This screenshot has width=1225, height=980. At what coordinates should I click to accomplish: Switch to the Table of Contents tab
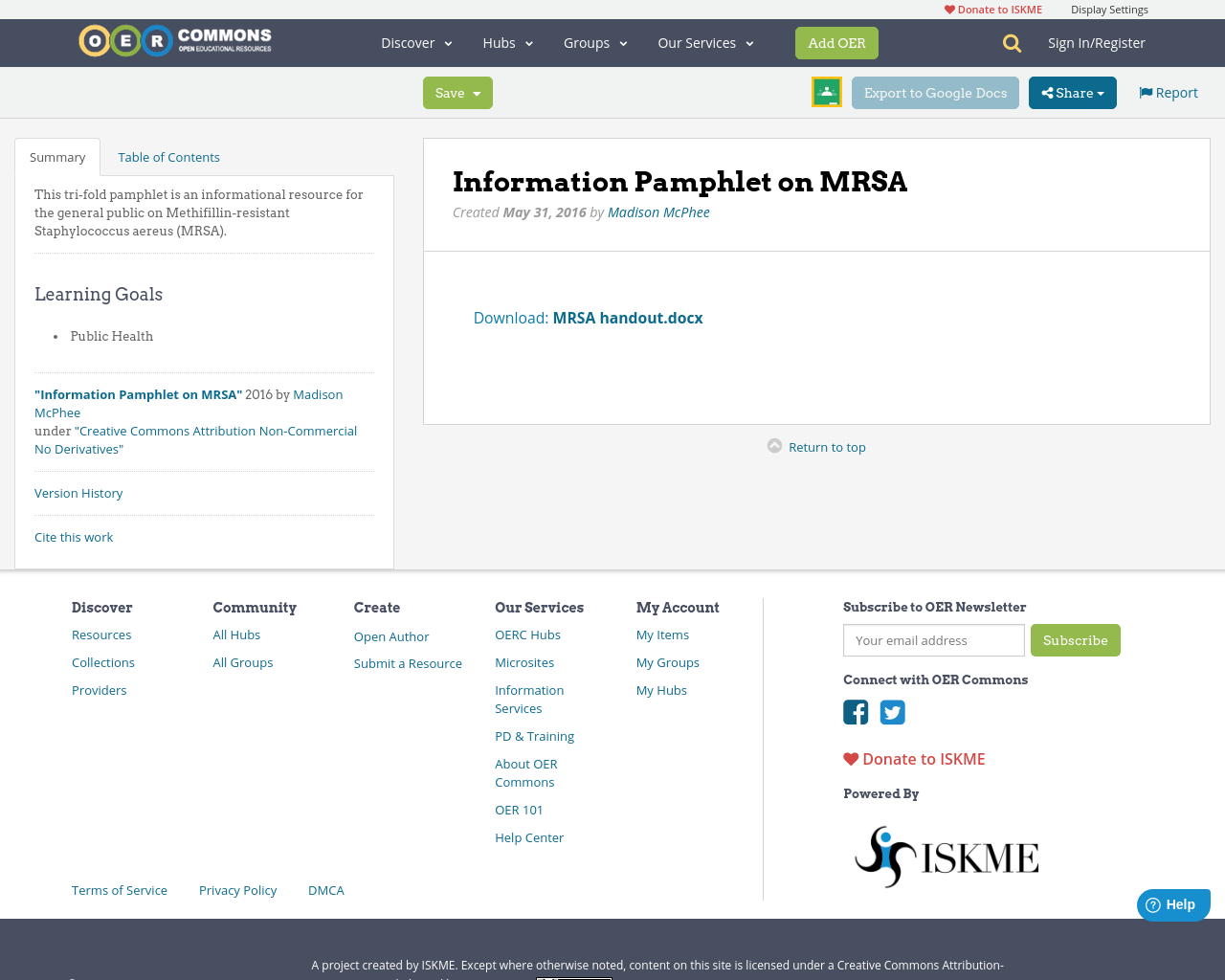(x=168, y=156)
